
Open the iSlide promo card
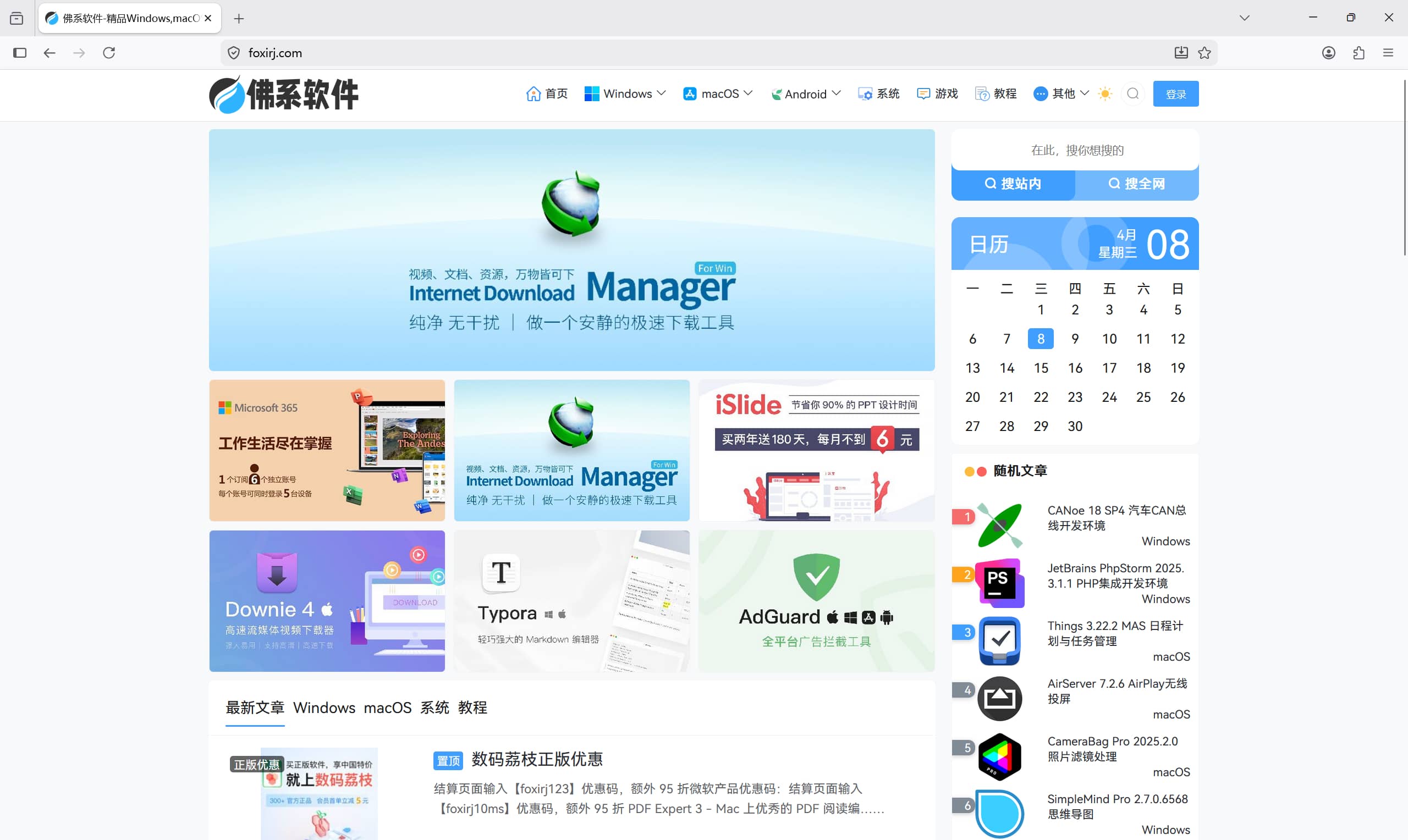pos(816,451)
